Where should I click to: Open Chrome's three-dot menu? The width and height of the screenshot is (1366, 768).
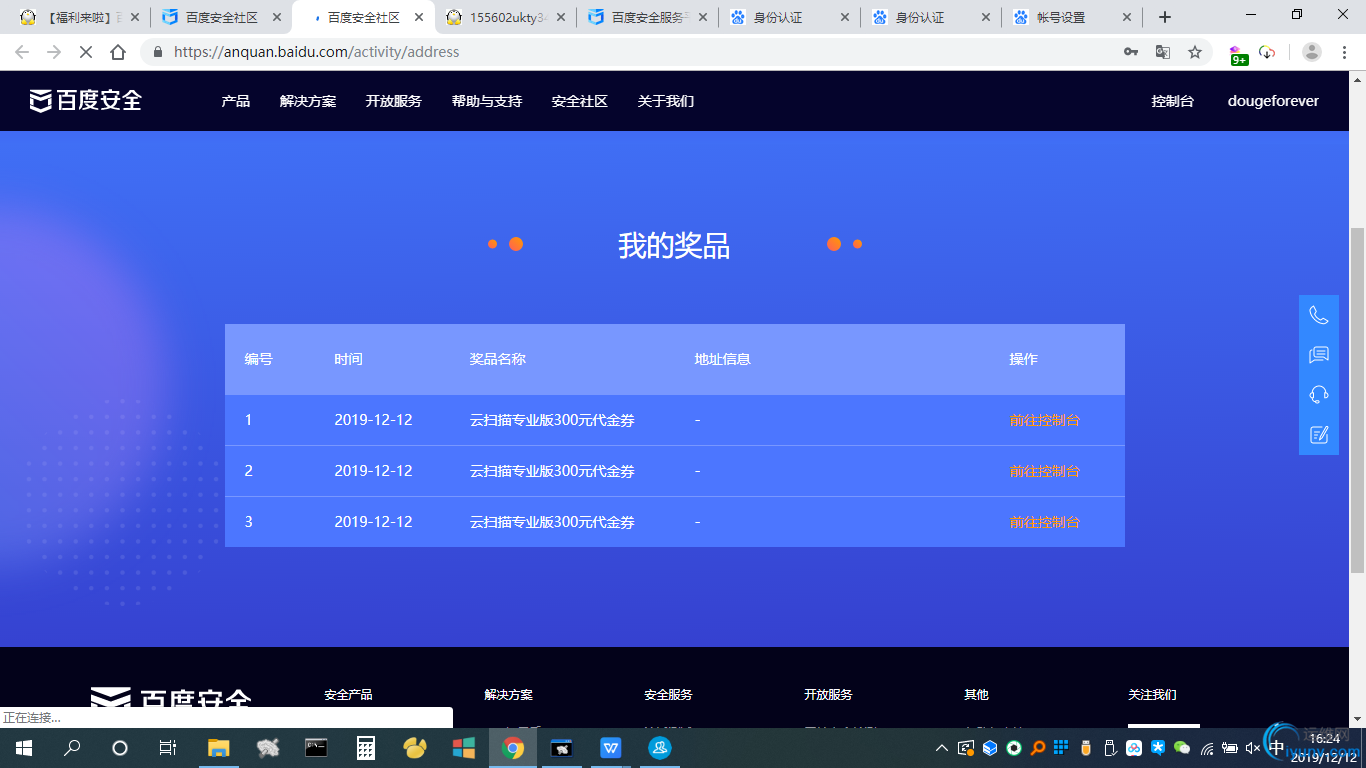point(1344,52)
